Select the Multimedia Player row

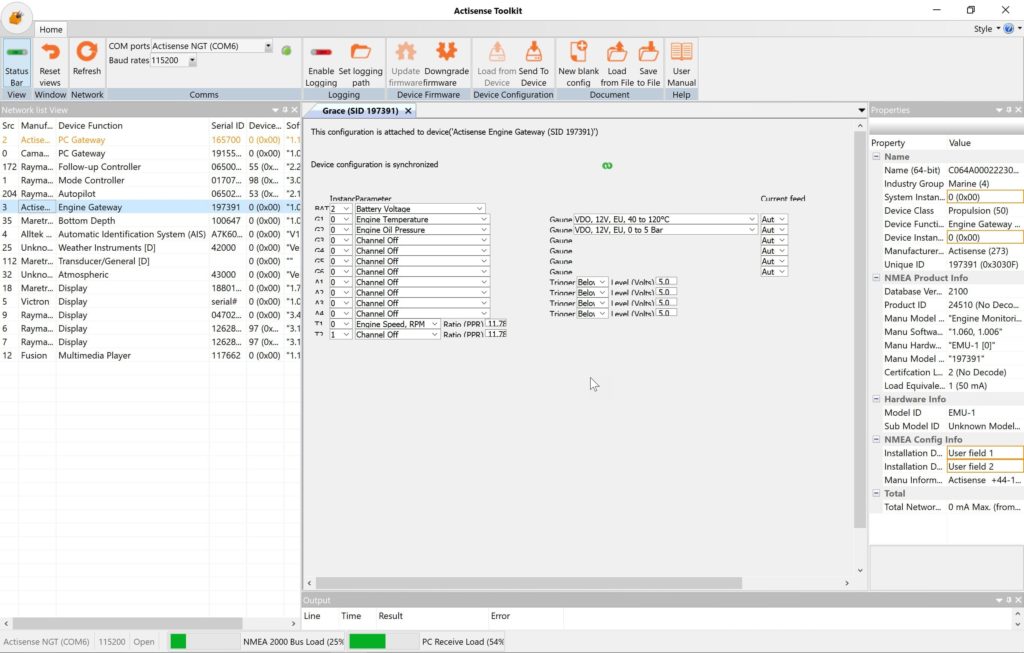coord(150,356)
